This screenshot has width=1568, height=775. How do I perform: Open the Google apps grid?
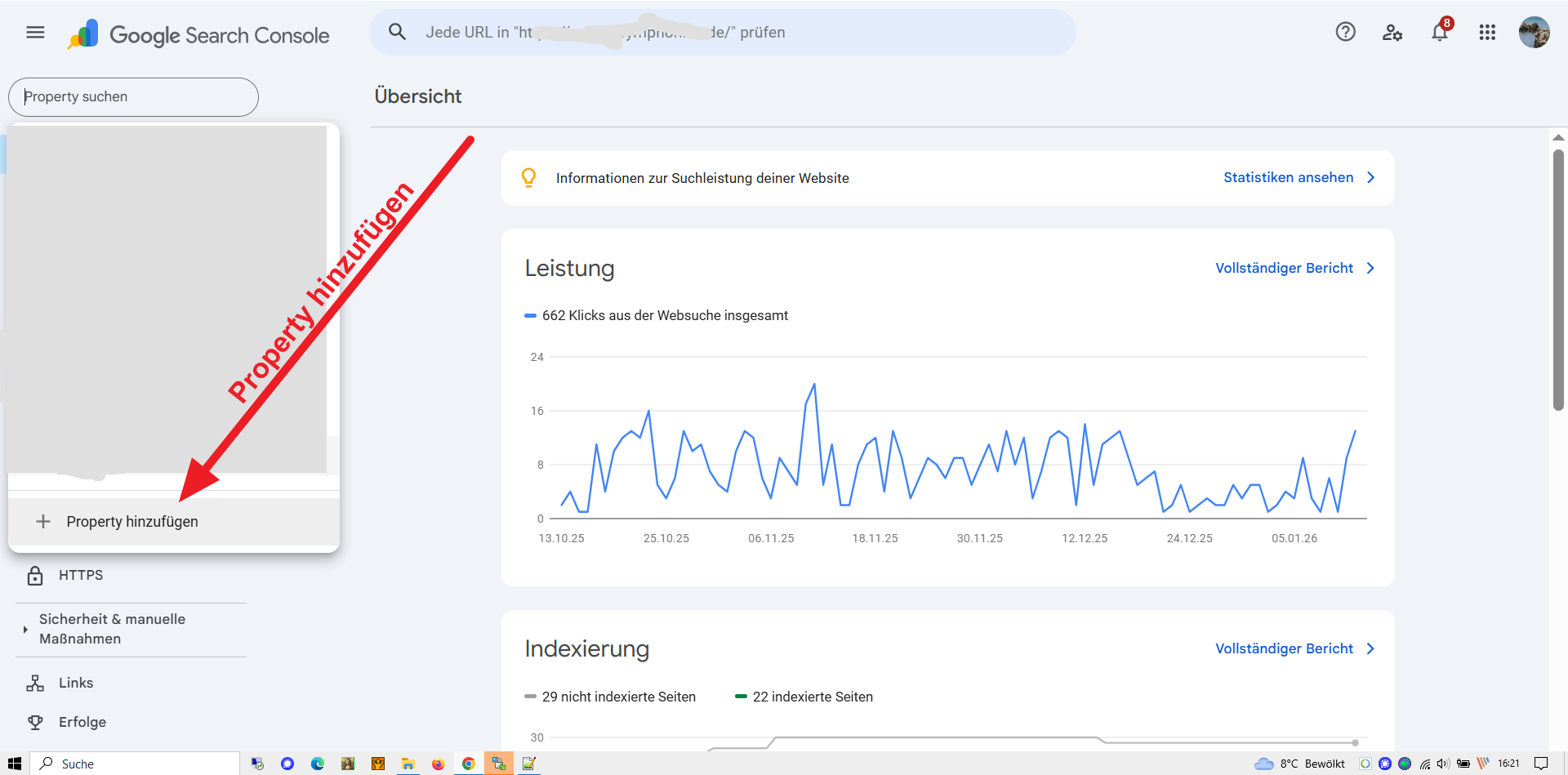[x=1487, y=33]
